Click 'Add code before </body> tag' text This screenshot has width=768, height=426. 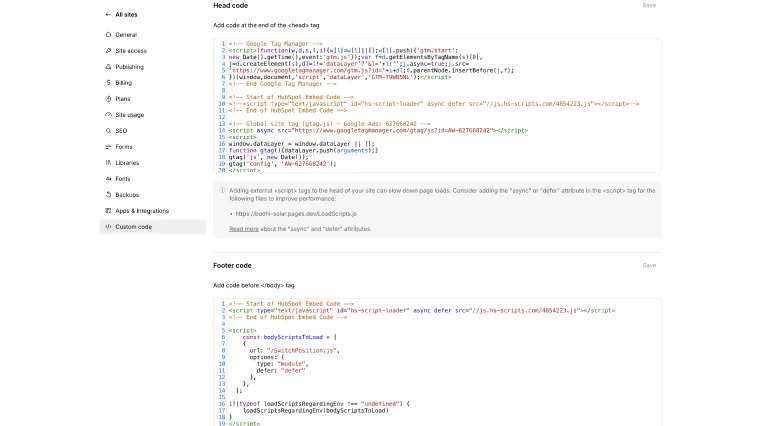click(254, 285)
